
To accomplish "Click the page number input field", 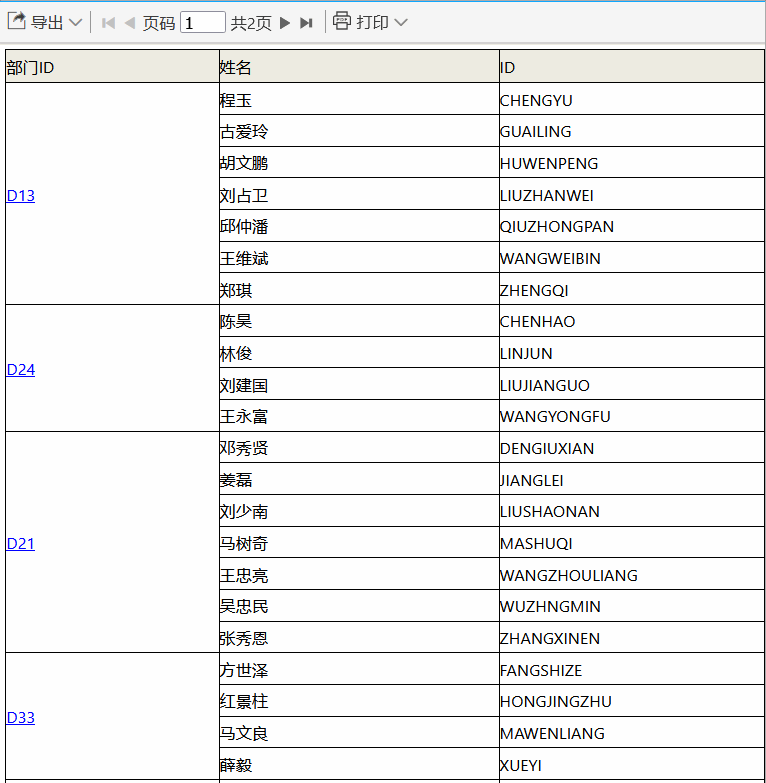I will (x=202, y=22).
